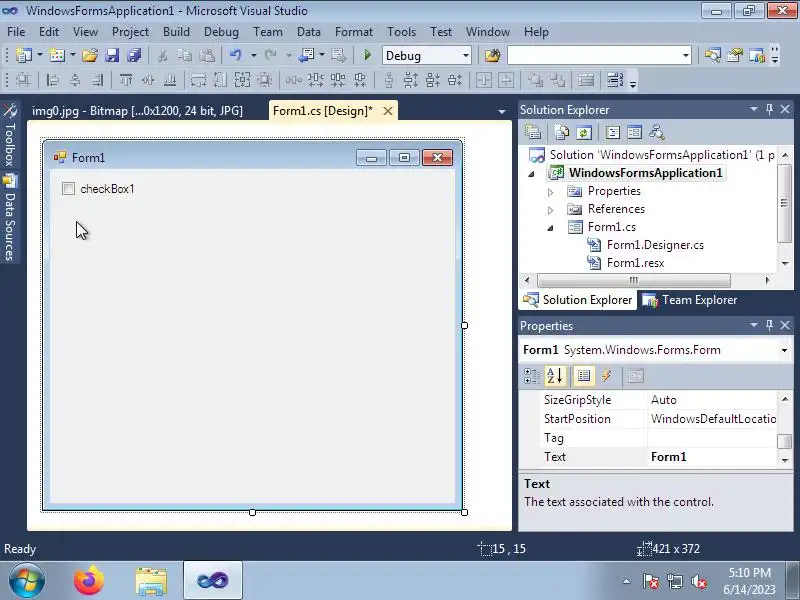
Task: Open the Format menu
Action: coord(354,32)
